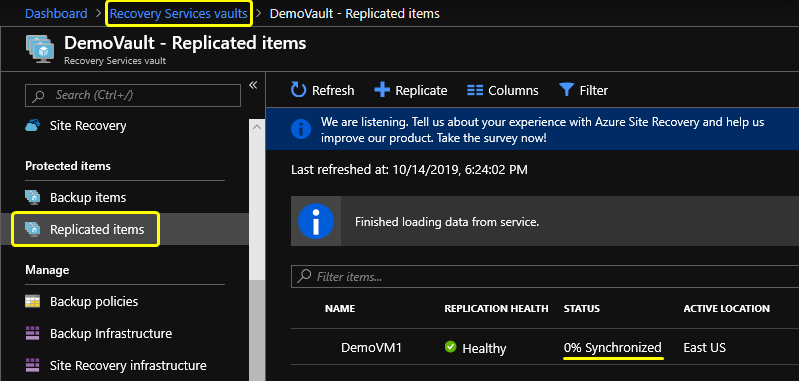This screenshot has height=381, width=799.
Task: Click the Filter funnel icon
Action: [566, 90]
